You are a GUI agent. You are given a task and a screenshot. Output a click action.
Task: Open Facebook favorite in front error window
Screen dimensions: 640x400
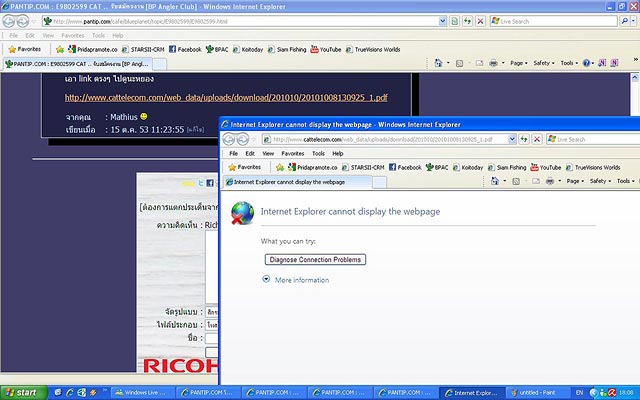405,167
